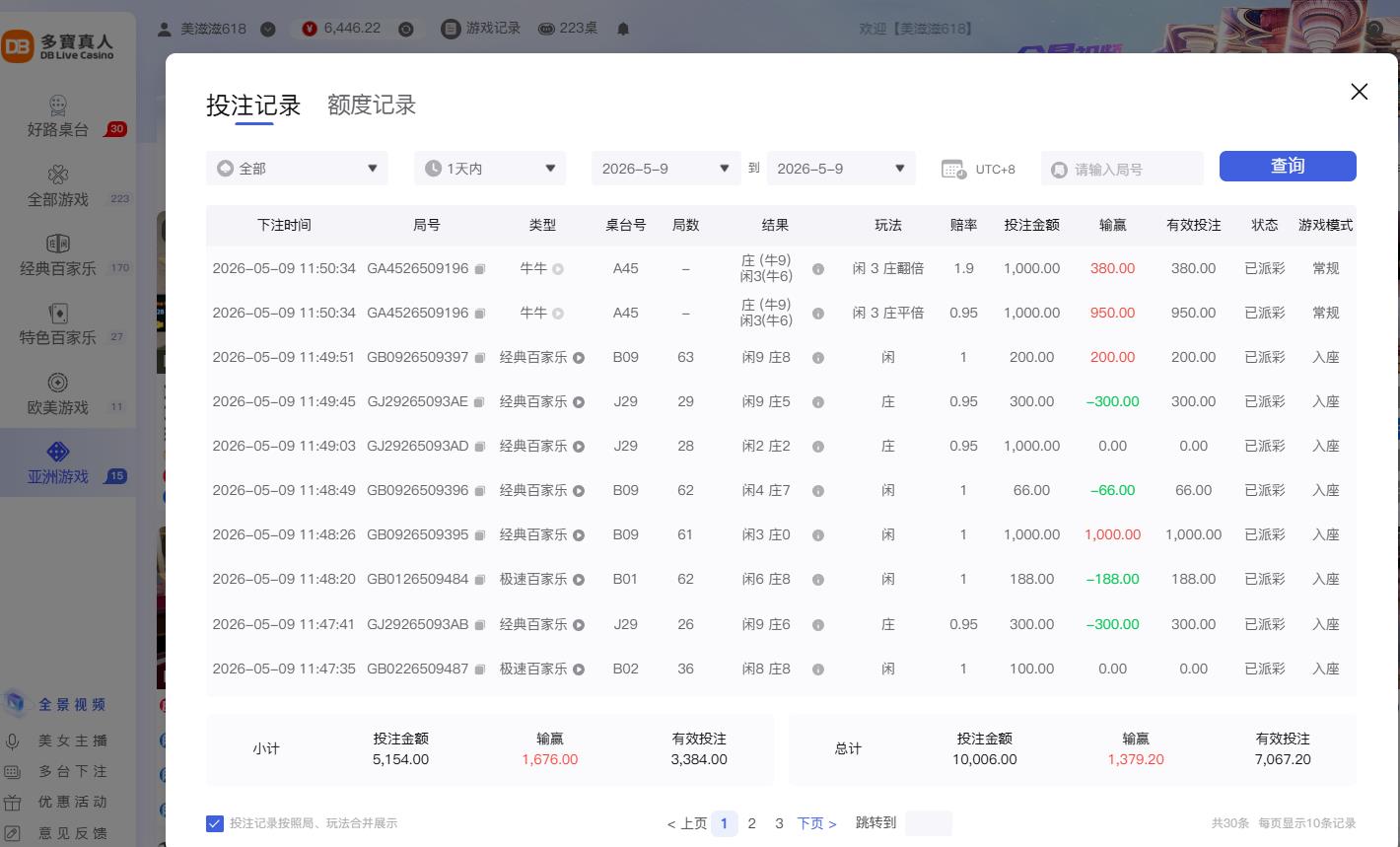1400x847 pixels.
Task: Open 多台下注 in sidebar
Action: [57, 771]
